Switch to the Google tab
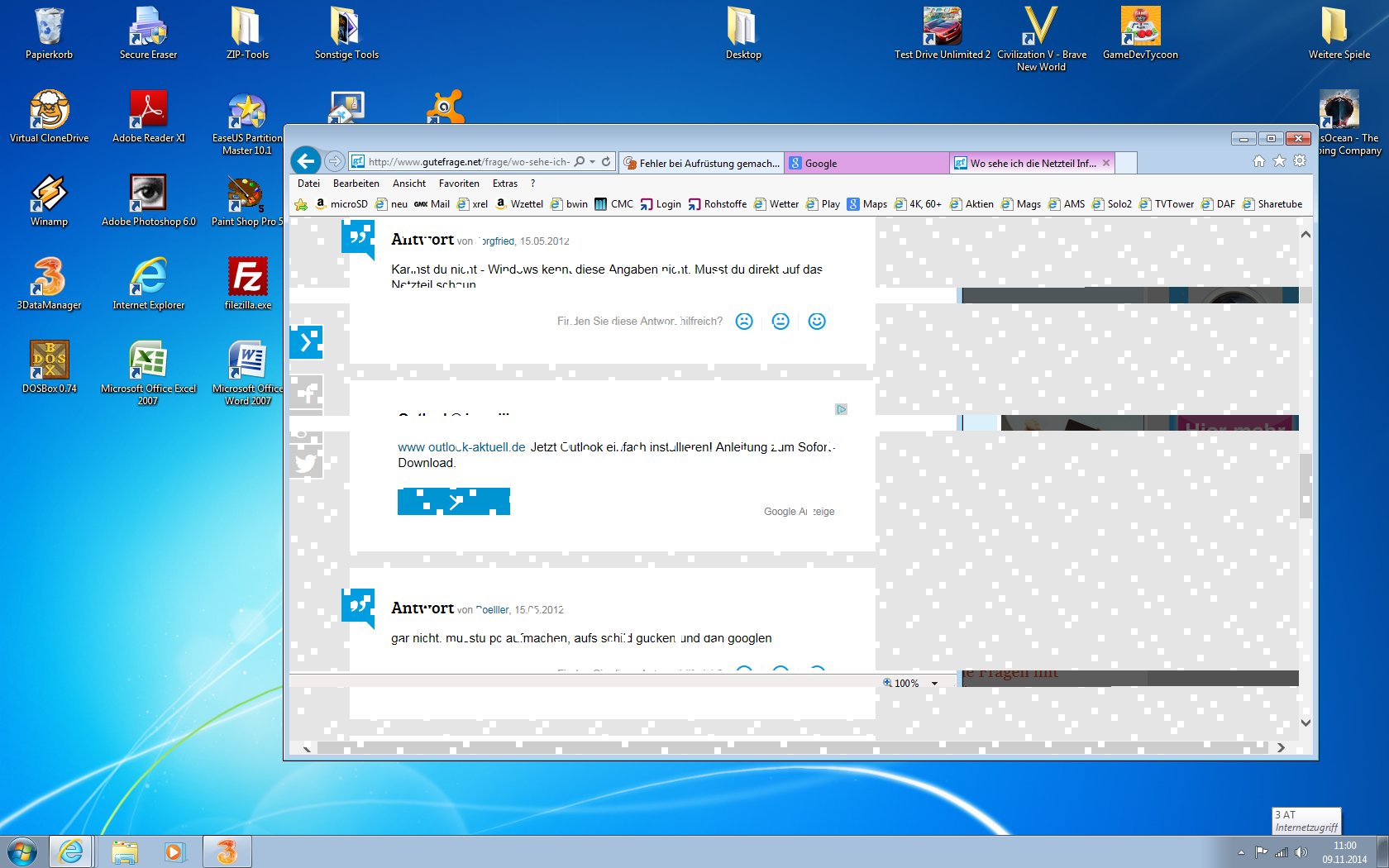Image resolution: width=1389 pixels, height=868 pixels. [866, 163]
